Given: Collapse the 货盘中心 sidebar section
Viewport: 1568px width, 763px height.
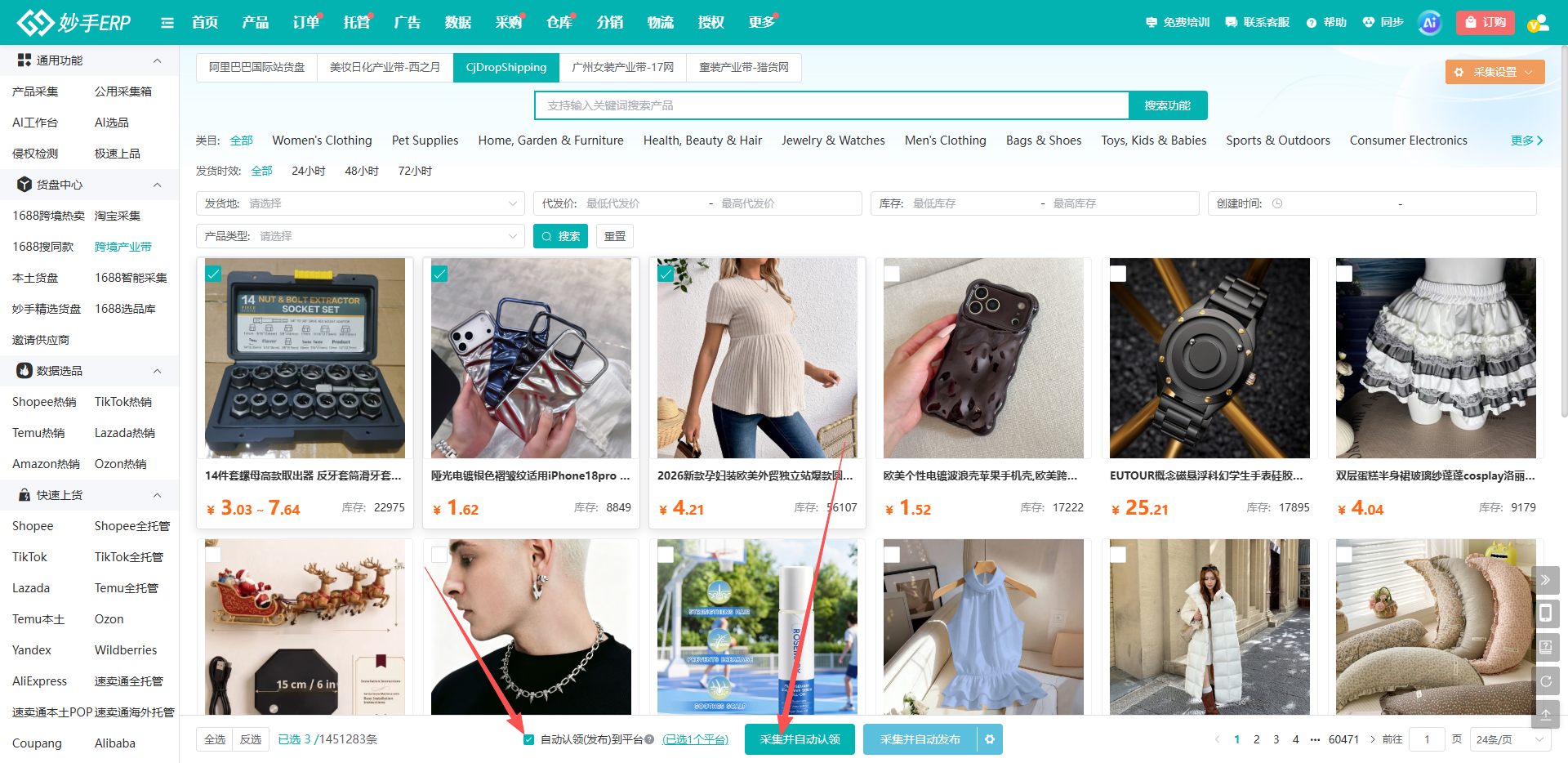Looking at the screenshot, I should pyautogui.click(x=158, y=185).
